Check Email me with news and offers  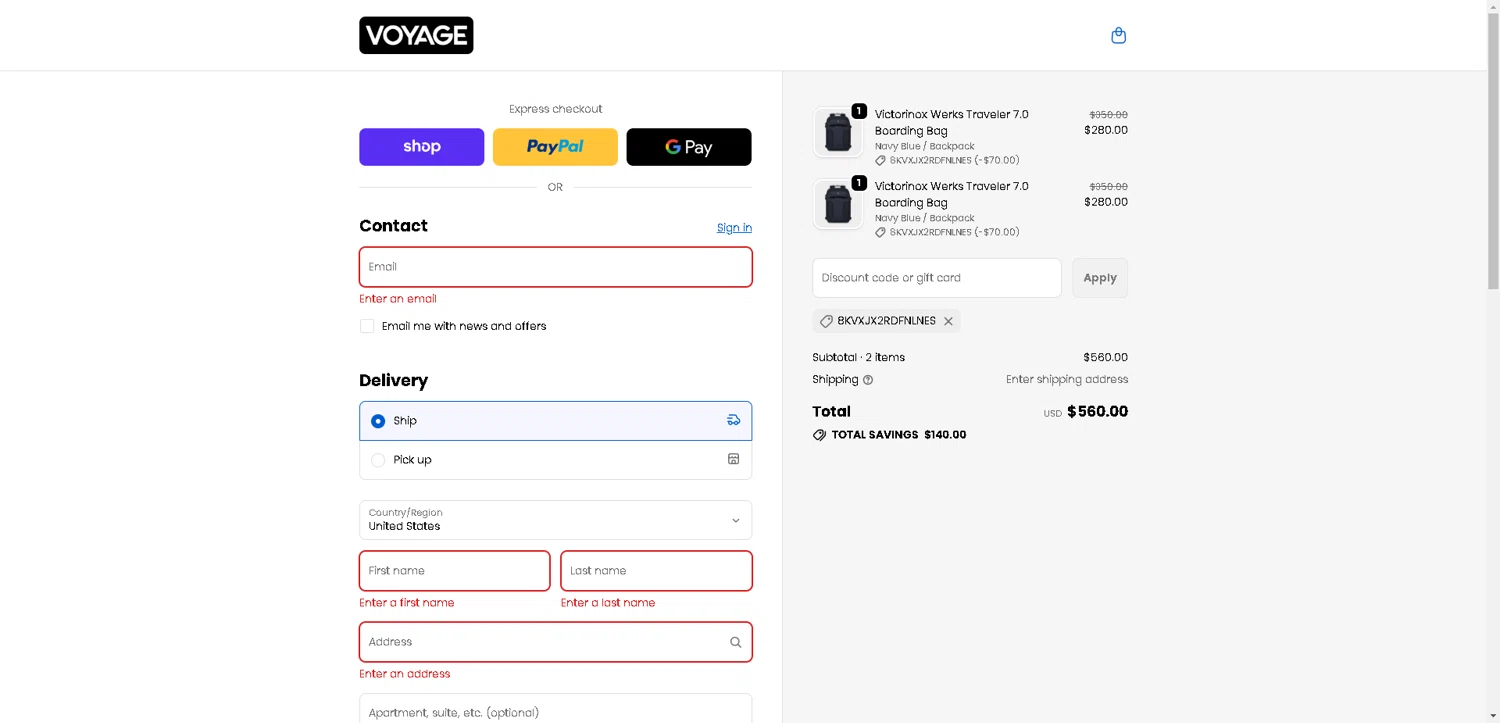pyautogui.click(x=367, y=326)
